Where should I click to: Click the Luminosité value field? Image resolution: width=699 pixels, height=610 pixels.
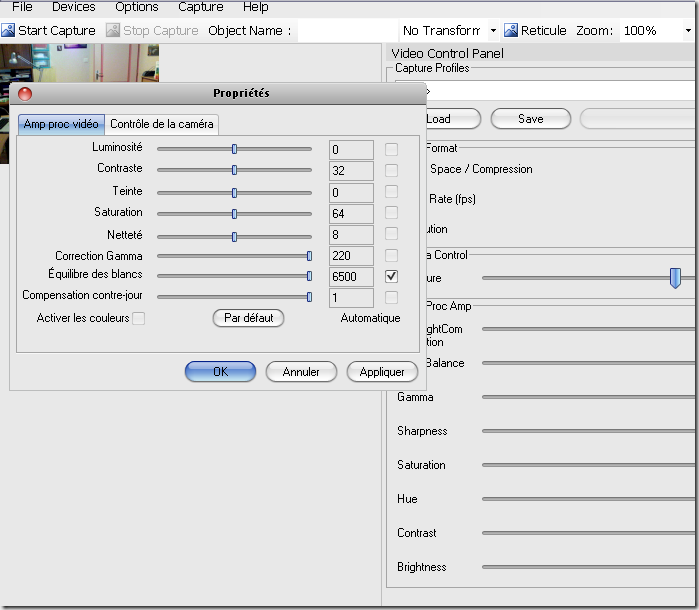tap(351, 149)
